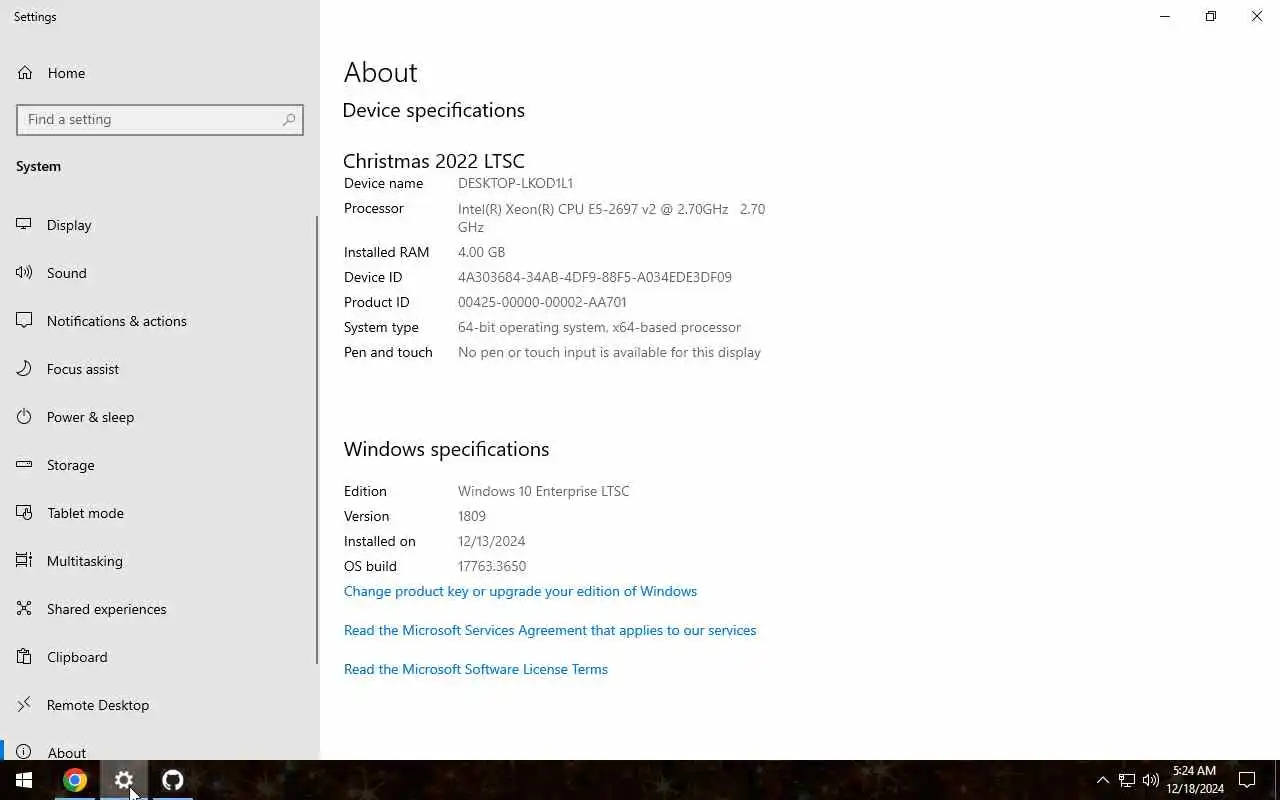Show hidden tray icons chevron

coord(1103,780)
